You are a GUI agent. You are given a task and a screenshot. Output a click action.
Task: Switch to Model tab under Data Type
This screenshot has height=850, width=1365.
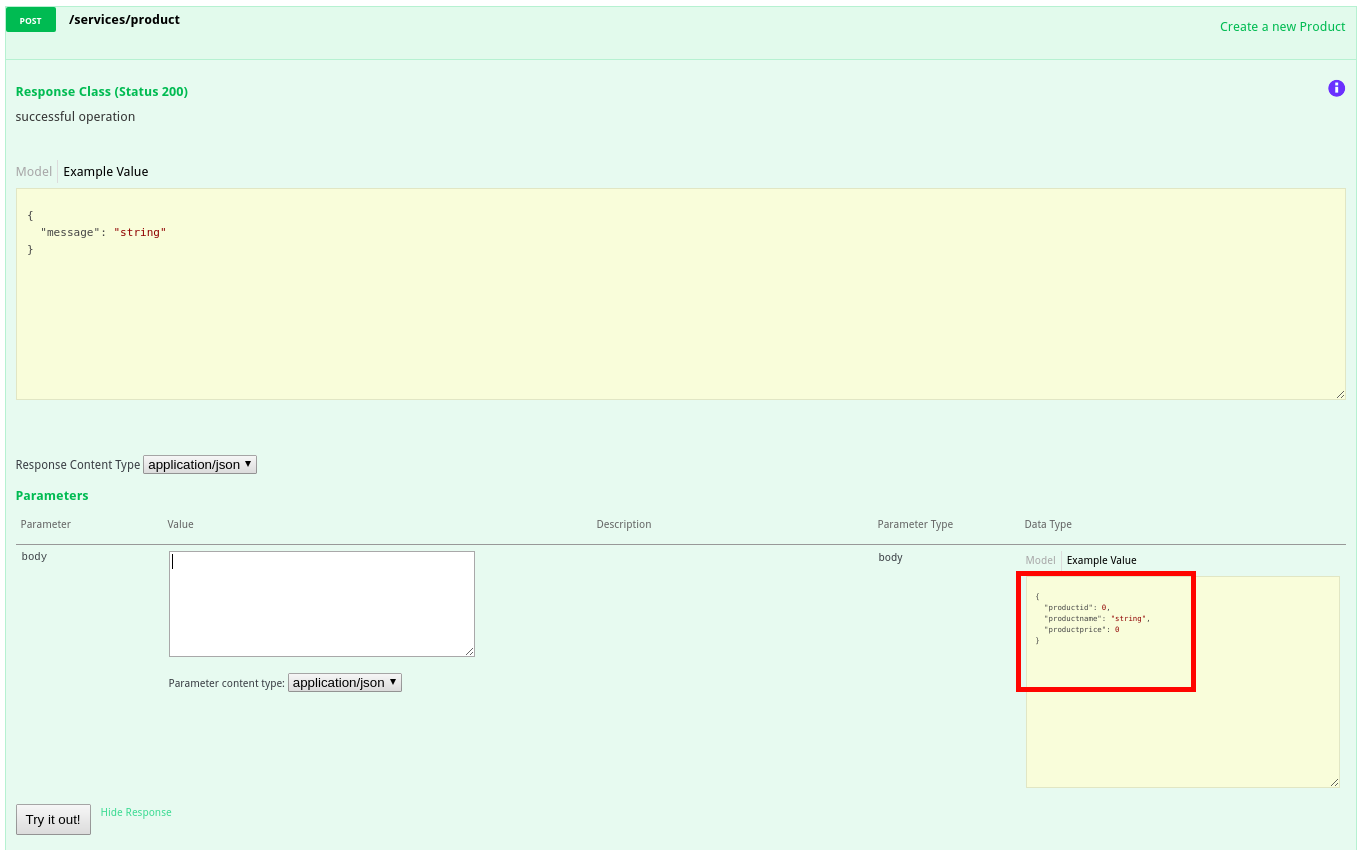tap(1040, 560)
